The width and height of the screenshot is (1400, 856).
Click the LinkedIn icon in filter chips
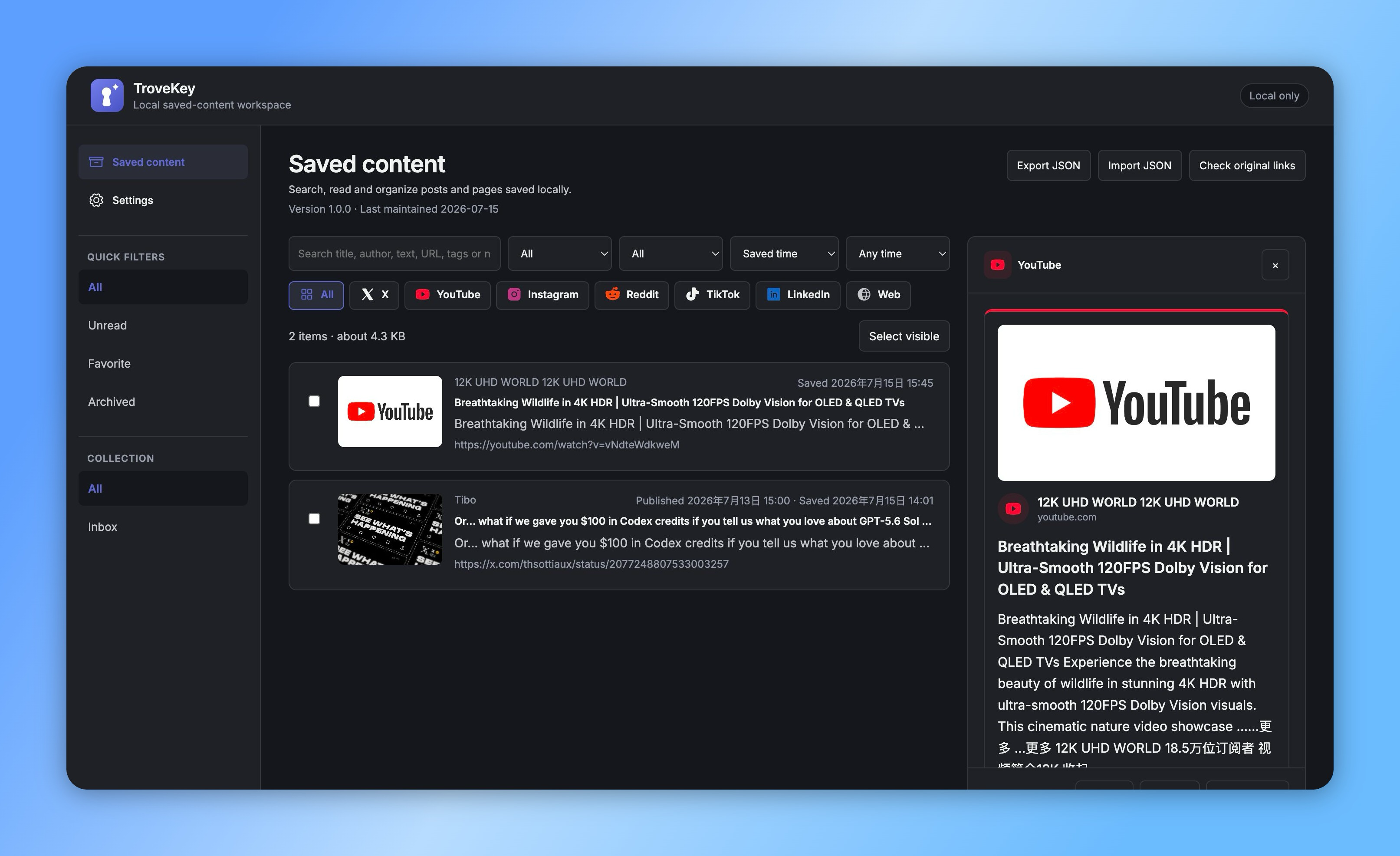coord(773,294)
